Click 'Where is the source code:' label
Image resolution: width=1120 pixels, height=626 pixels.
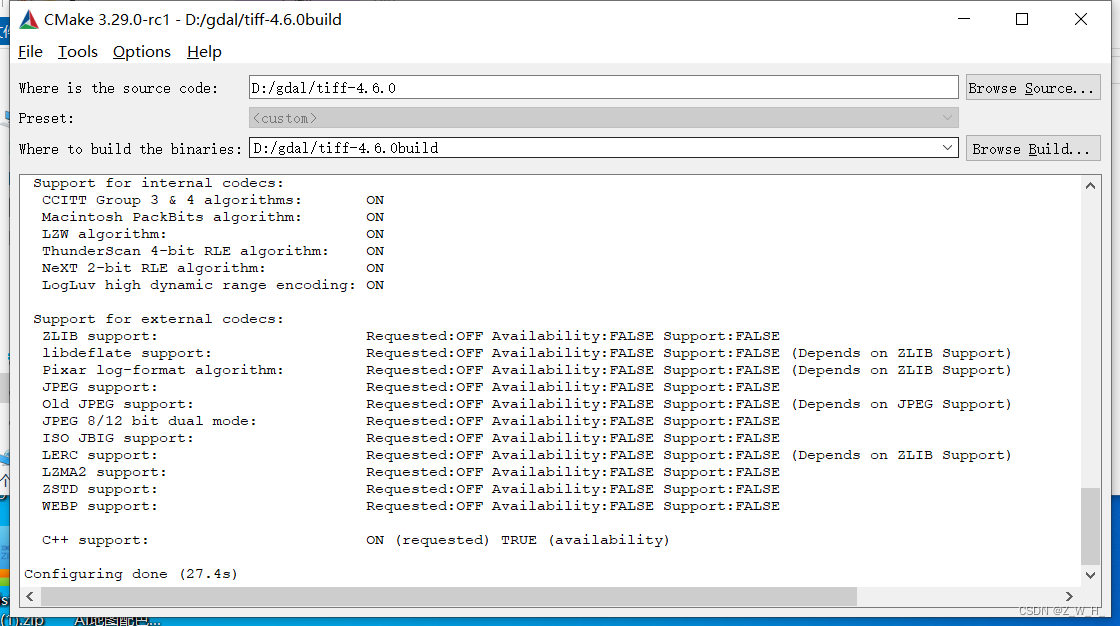[119, 88]
